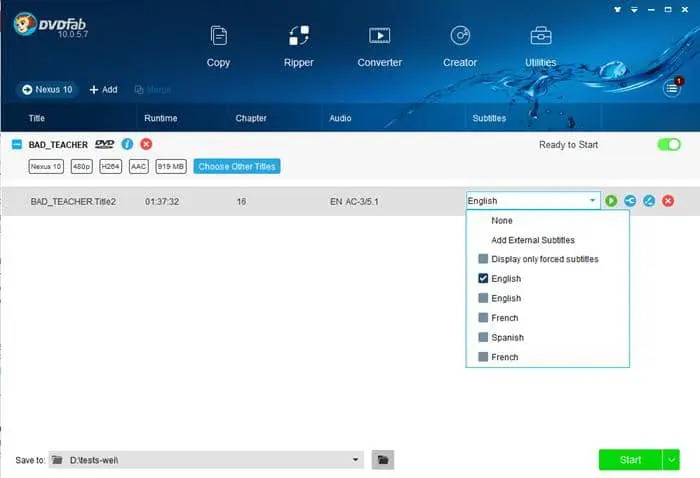Delete the BAD_TEACHER.Title2 row
This screenshot has width=700, height=478.
point(668,201)
